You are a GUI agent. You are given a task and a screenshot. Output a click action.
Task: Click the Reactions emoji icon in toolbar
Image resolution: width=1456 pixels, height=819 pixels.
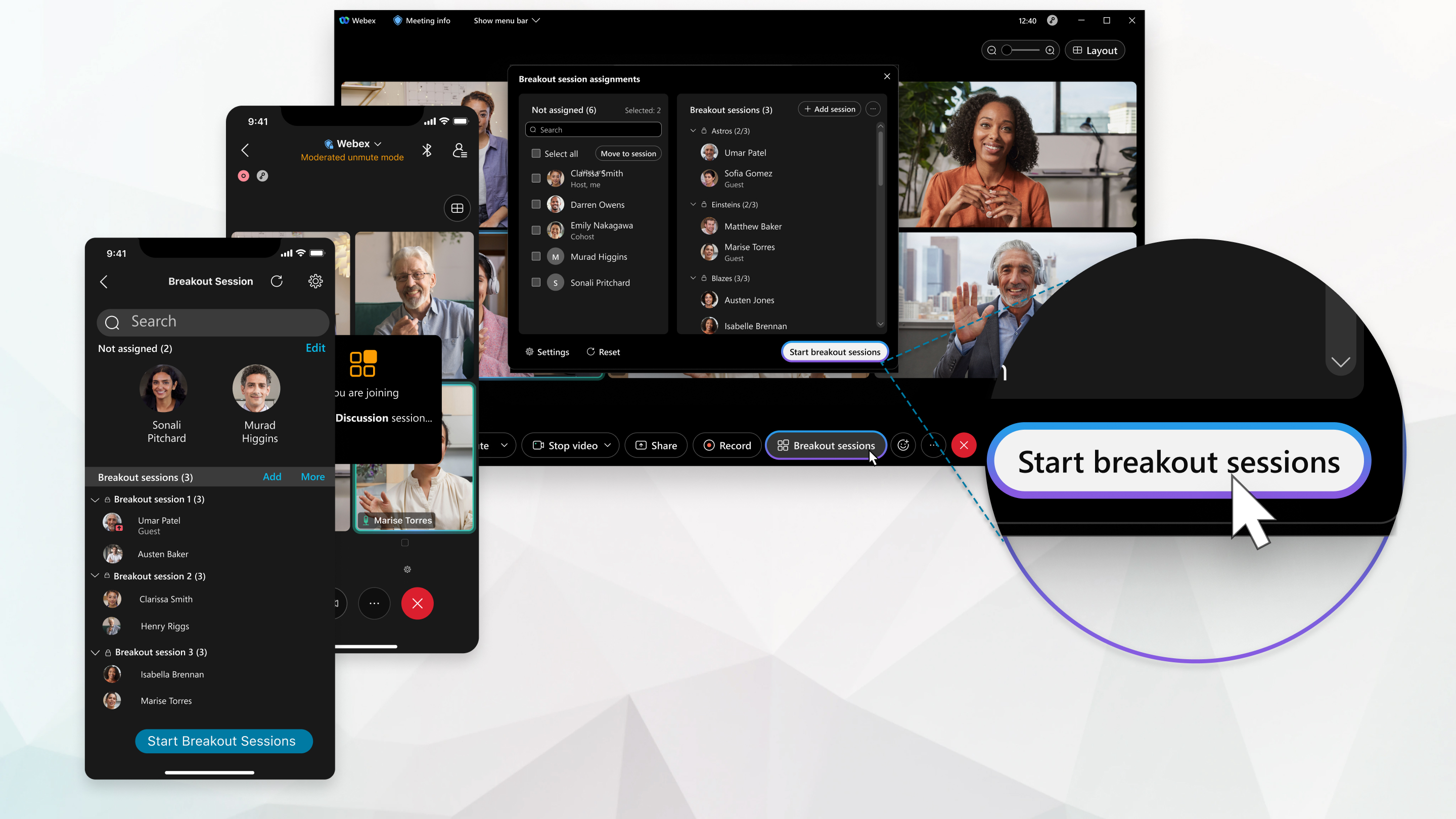pos(902,445)
